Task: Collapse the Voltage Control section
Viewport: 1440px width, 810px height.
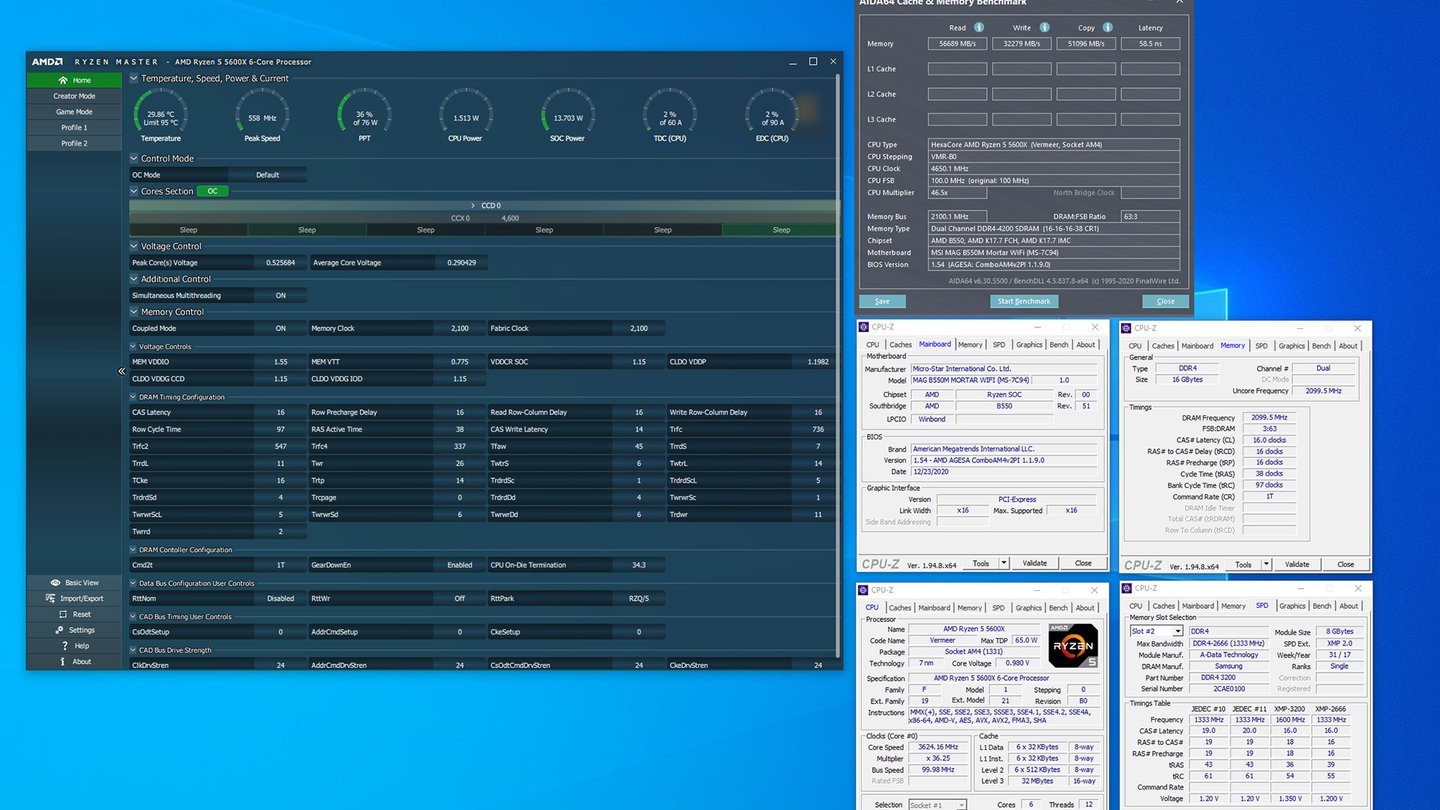Action: coord(134,246)
